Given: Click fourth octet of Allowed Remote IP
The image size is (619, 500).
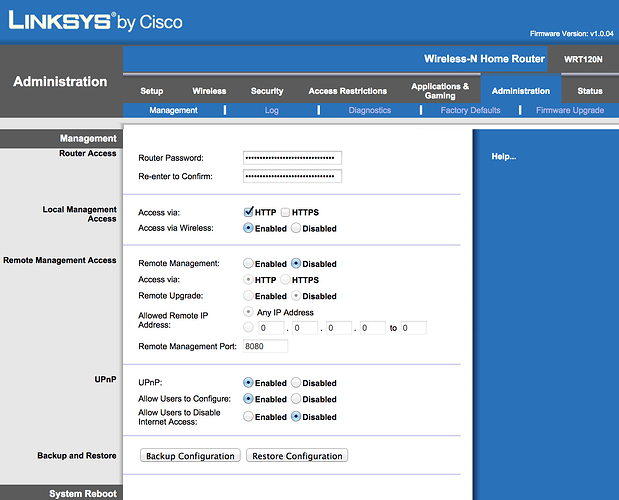Looking at the screenshot, I should coord(373,328).
